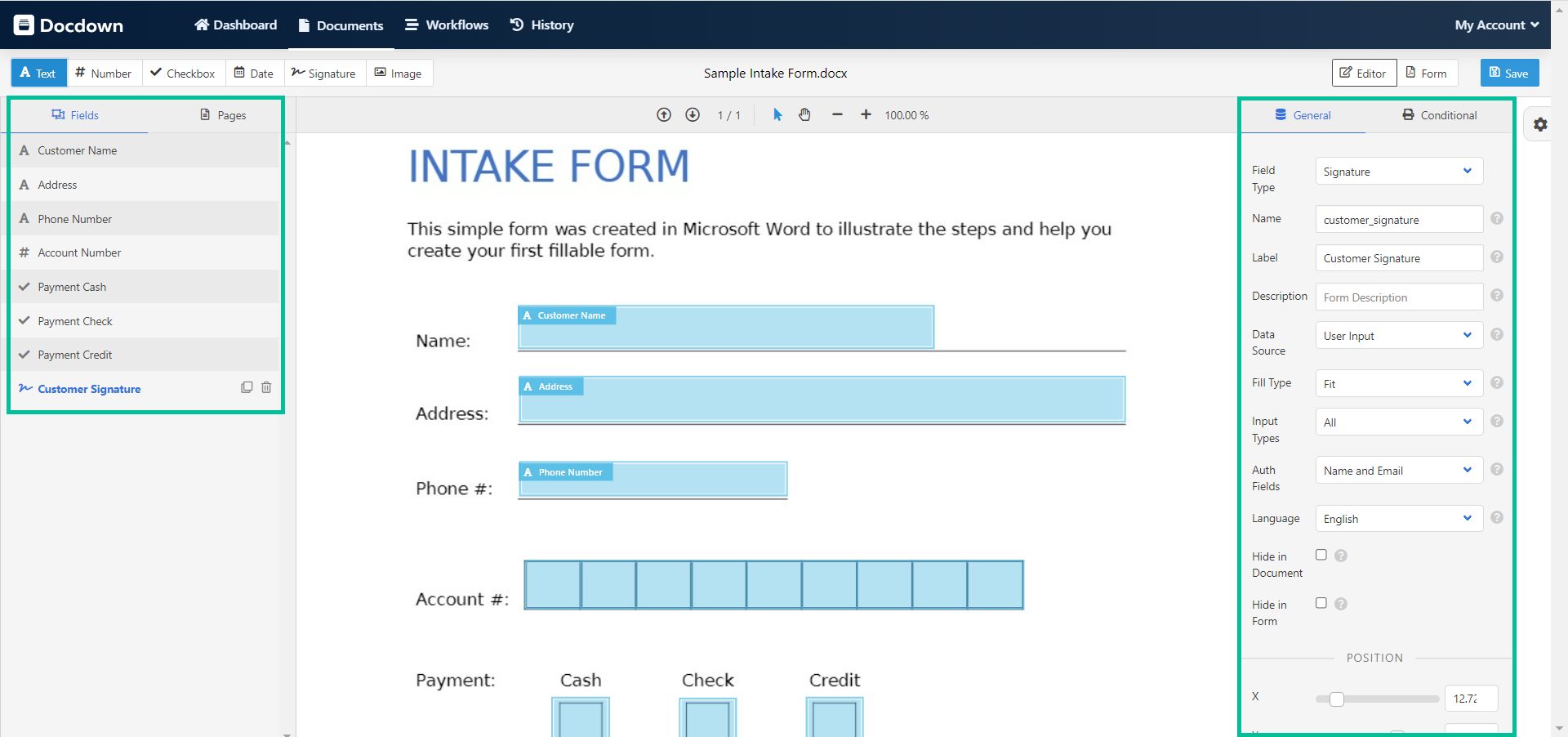This screenshot has width=1568, height=737.
Task: Switch to the Conditional tab
Action: (1439, 115)
